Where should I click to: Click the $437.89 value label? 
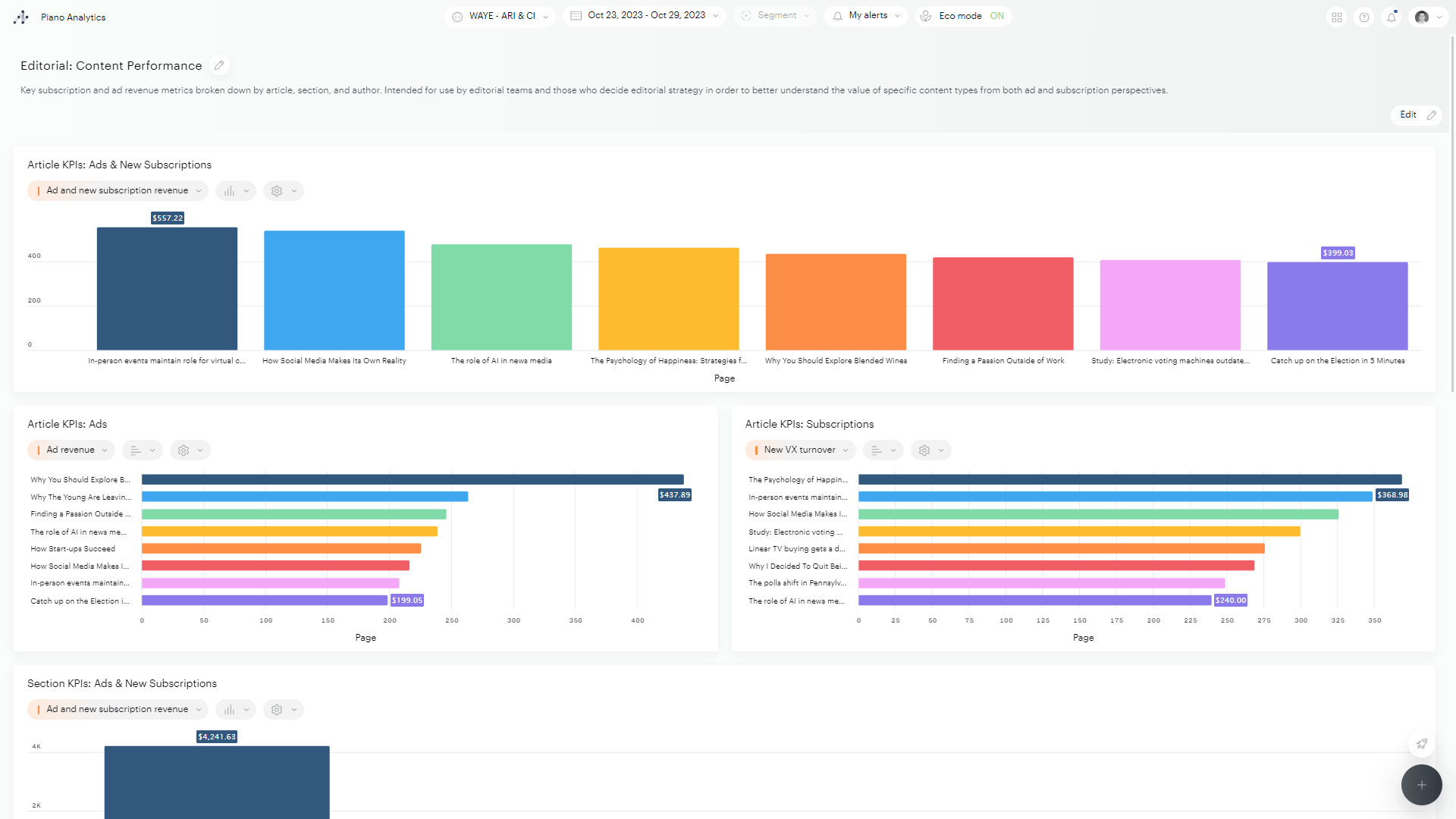click(675, 495)
